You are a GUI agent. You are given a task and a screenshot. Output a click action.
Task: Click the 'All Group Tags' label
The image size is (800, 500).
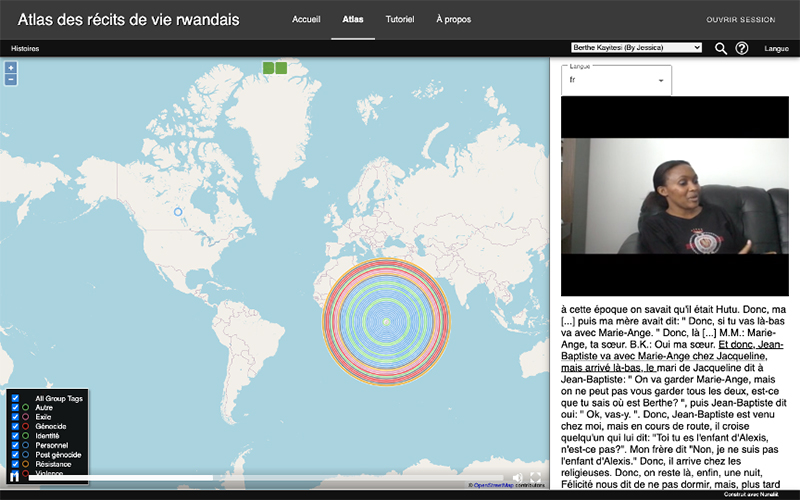click(59, 398)
